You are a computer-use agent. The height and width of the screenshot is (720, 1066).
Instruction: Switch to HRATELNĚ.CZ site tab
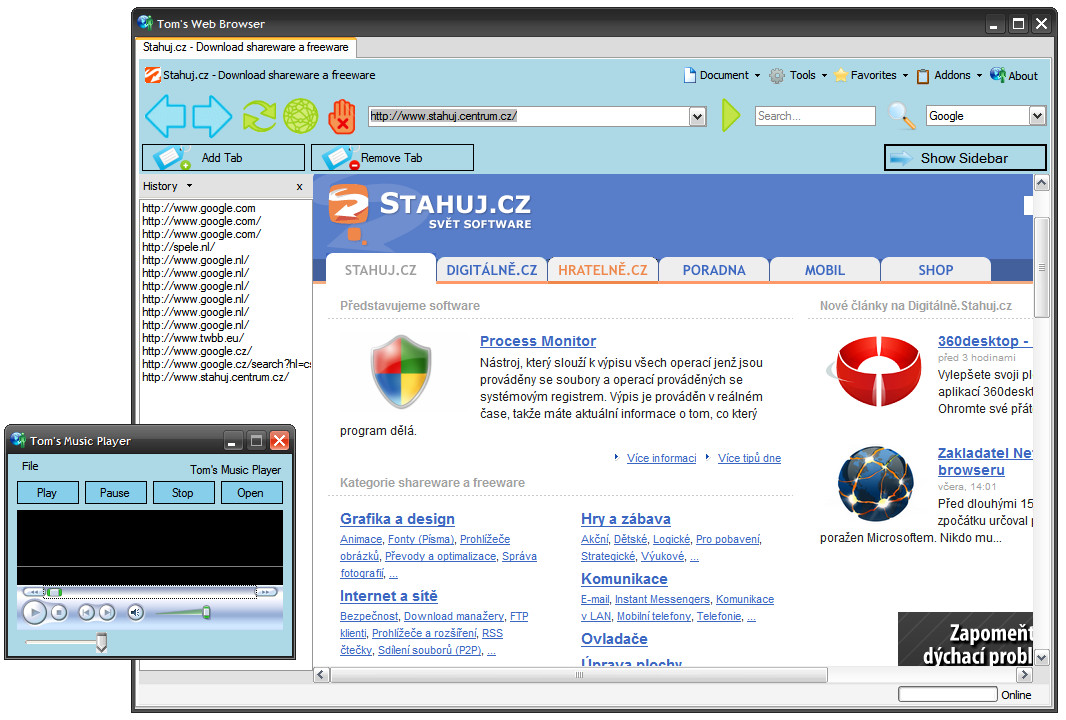point(602,270)
